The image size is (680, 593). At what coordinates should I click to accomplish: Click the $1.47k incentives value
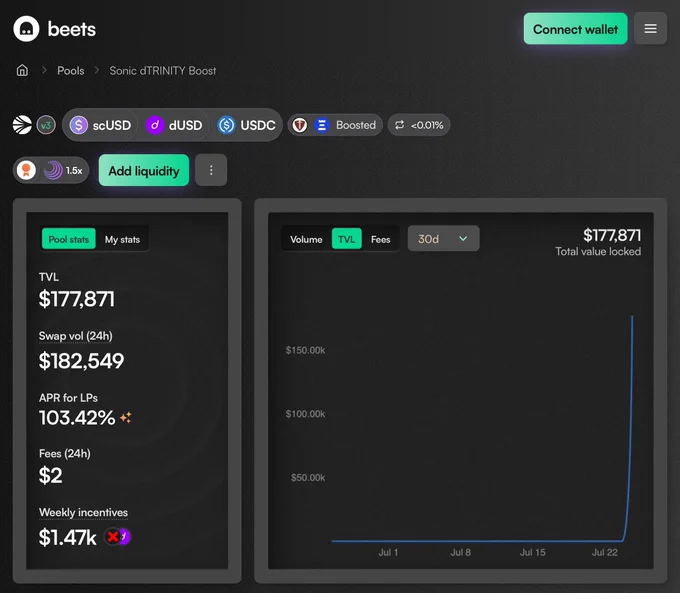tap(68, 537)
